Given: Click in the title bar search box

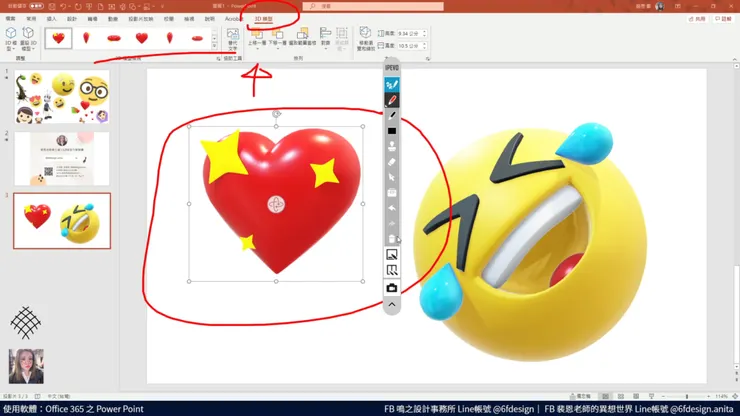Looking at the screenshot, I should tap(373, 6).
